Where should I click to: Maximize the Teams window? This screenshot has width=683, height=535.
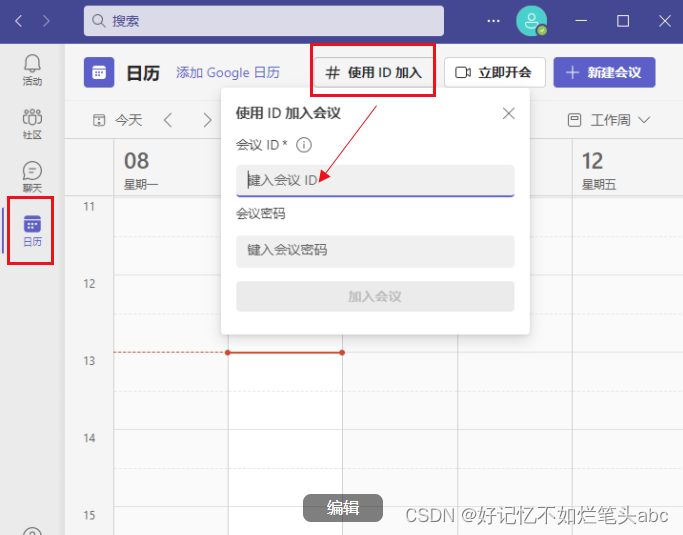[623, 21]
